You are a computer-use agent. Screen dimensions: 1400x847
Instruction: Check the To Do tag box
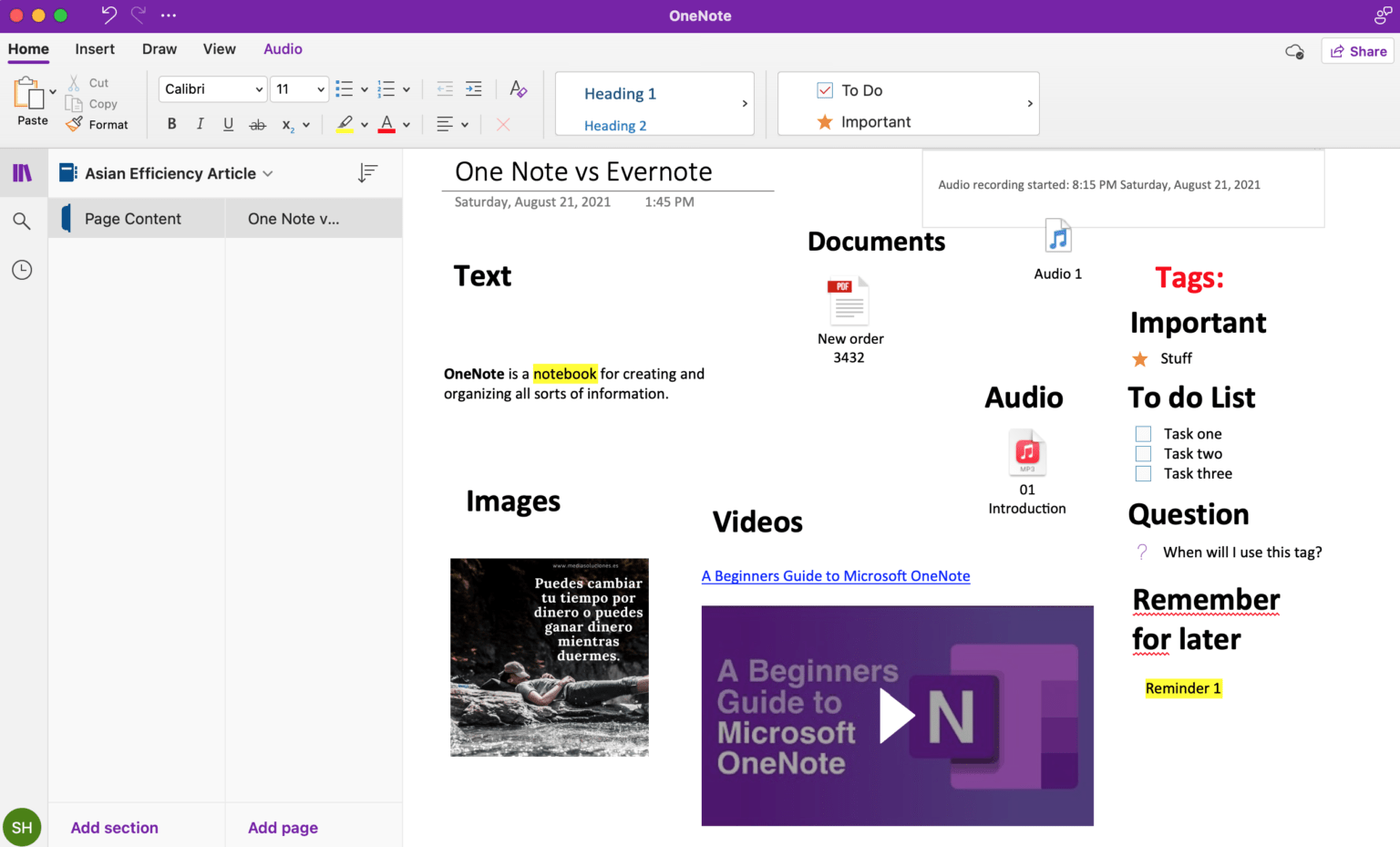[x=824, y=90]
